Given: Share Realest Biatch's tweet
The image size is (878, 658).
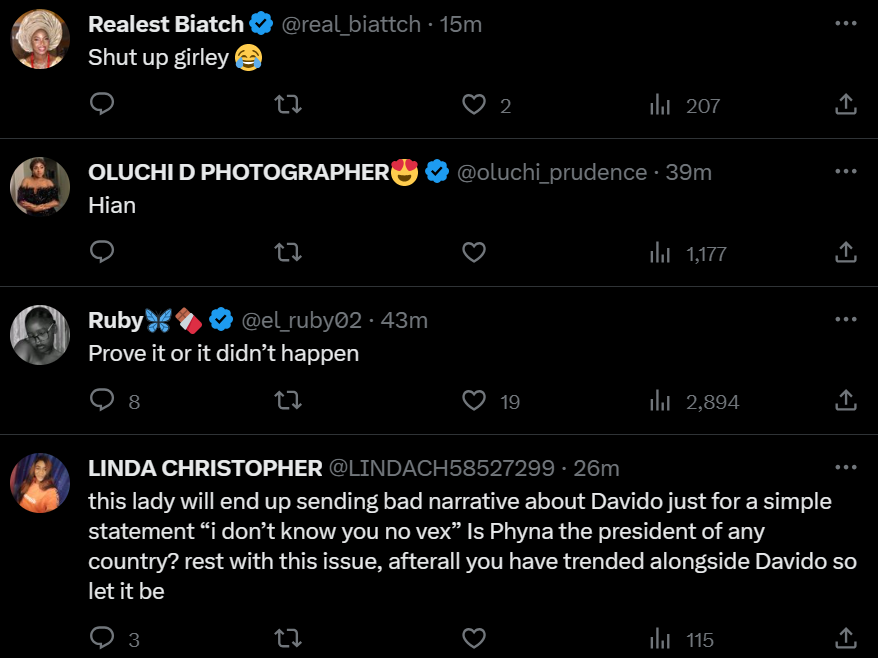Looking at the screenshot, I should tap(845, 104).
